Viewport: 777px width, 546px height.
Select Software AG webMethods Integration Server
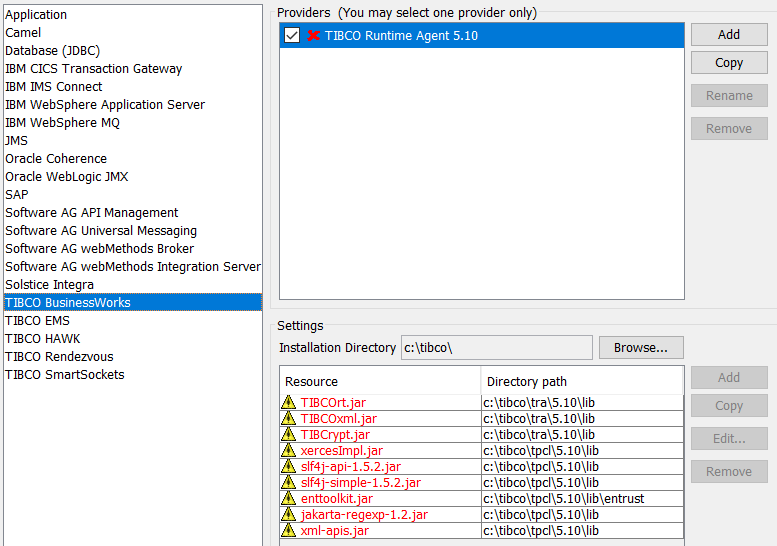click(133, 267)
